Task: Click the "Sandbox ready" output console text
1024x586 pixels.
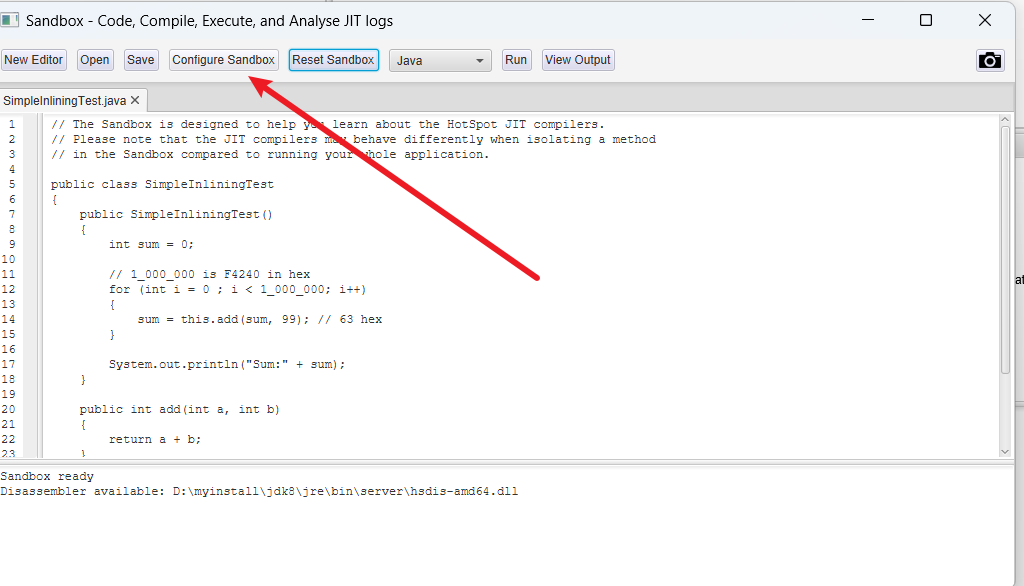Action: [x=47, y=477]
